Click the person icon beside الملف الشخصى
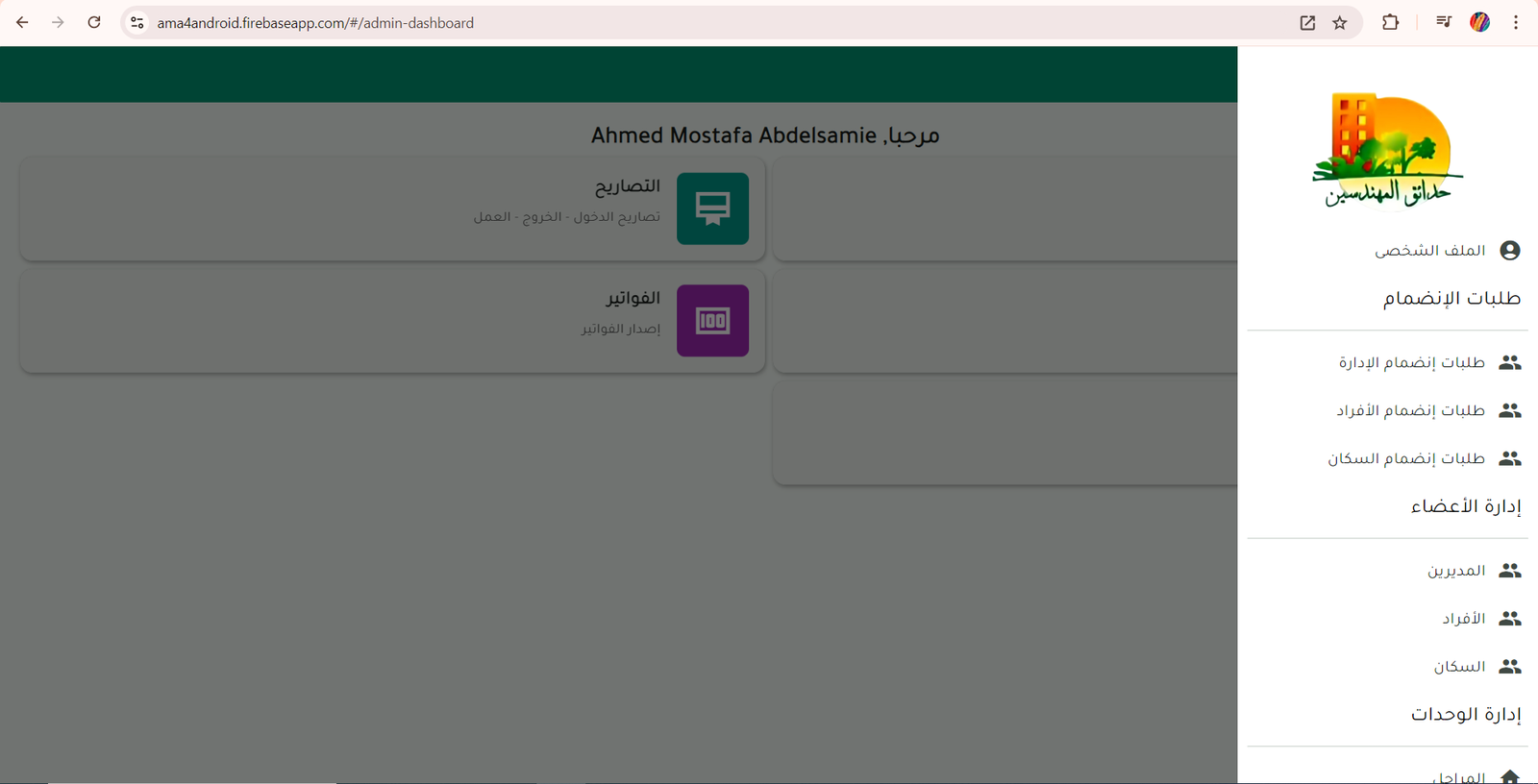The width and height of the screenshot is (1538, 784). point(1510,251)
